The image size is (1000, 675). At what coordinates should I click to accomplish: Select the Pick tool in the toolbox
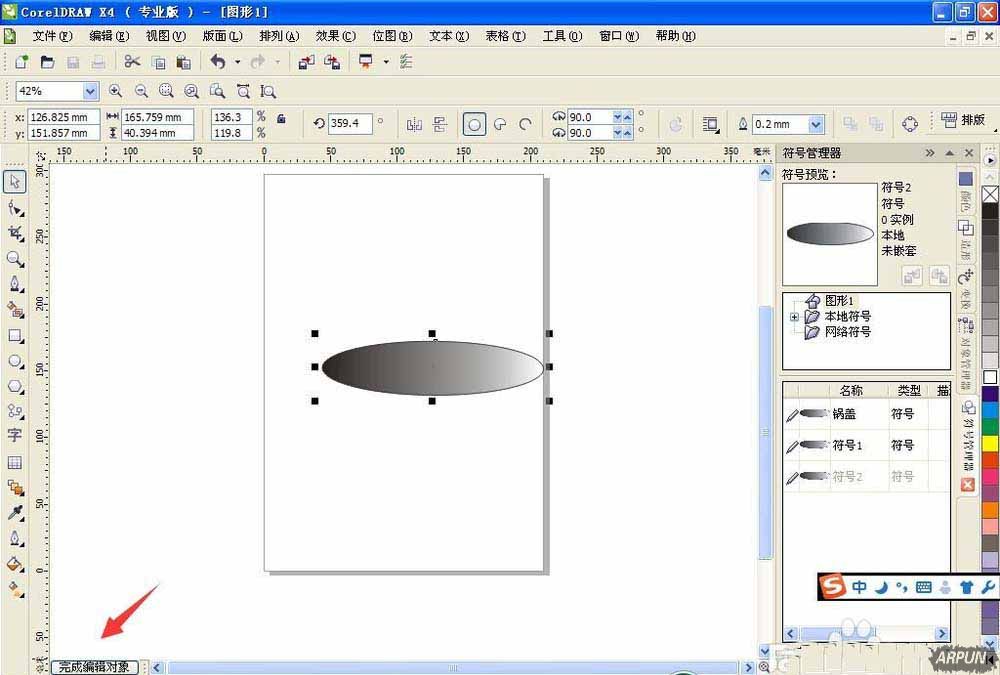[x=15, y=181]
